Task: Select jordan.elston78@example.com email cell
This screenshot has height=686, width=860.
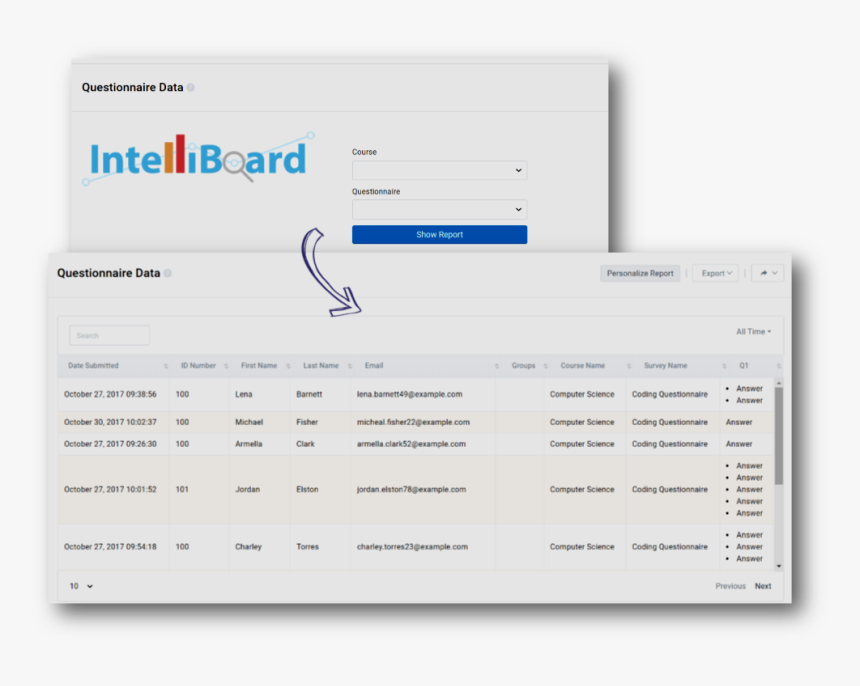Action: [x=411, y=489]
